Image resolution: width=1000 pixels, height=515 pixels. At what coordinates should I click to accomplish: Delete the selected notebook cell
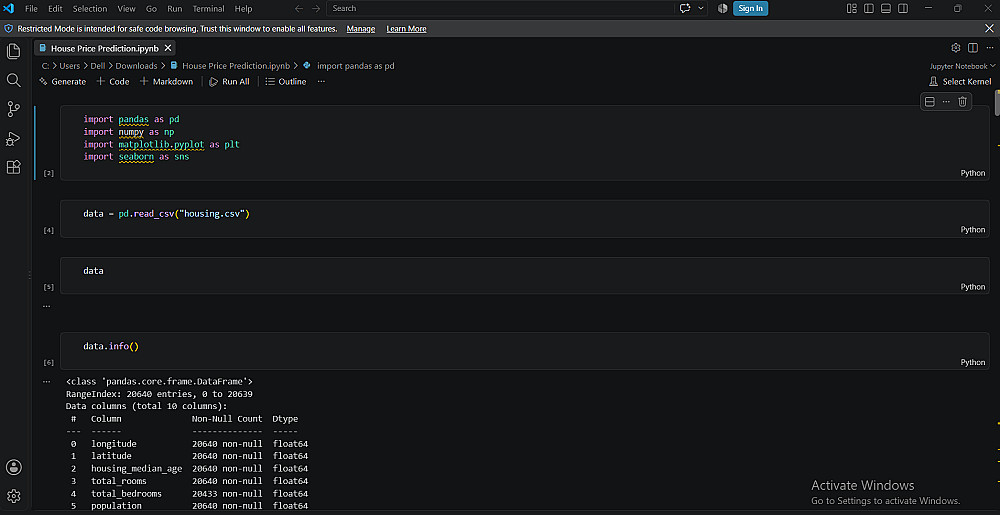tap(962, 102)
